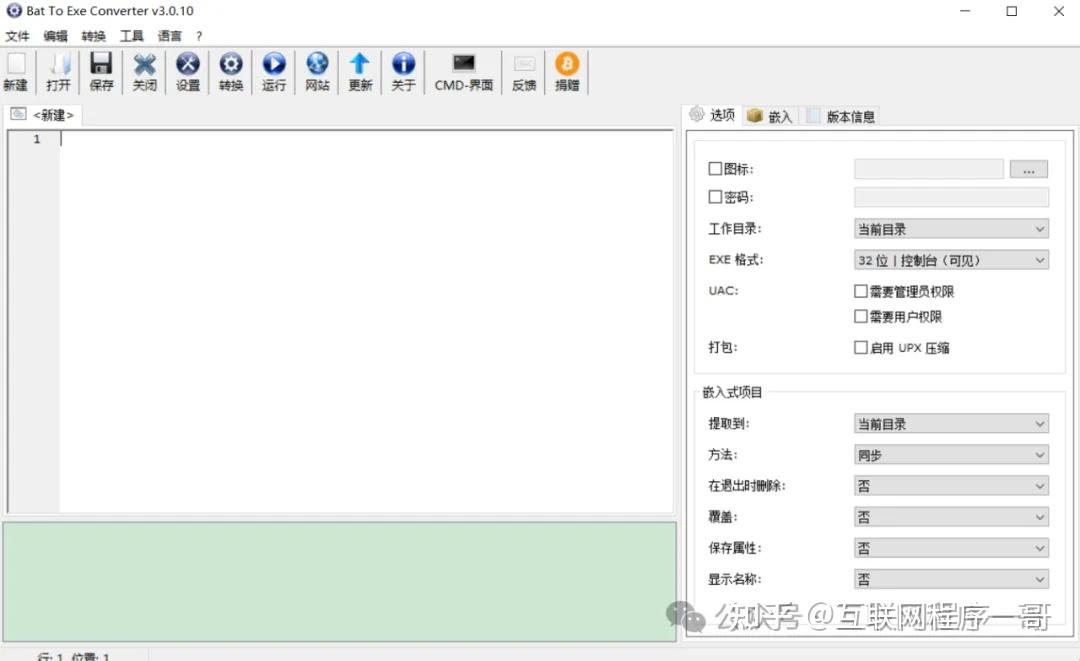
Task: Click the 嵌入式项目 group label
Action: click(x=732, y=392)
